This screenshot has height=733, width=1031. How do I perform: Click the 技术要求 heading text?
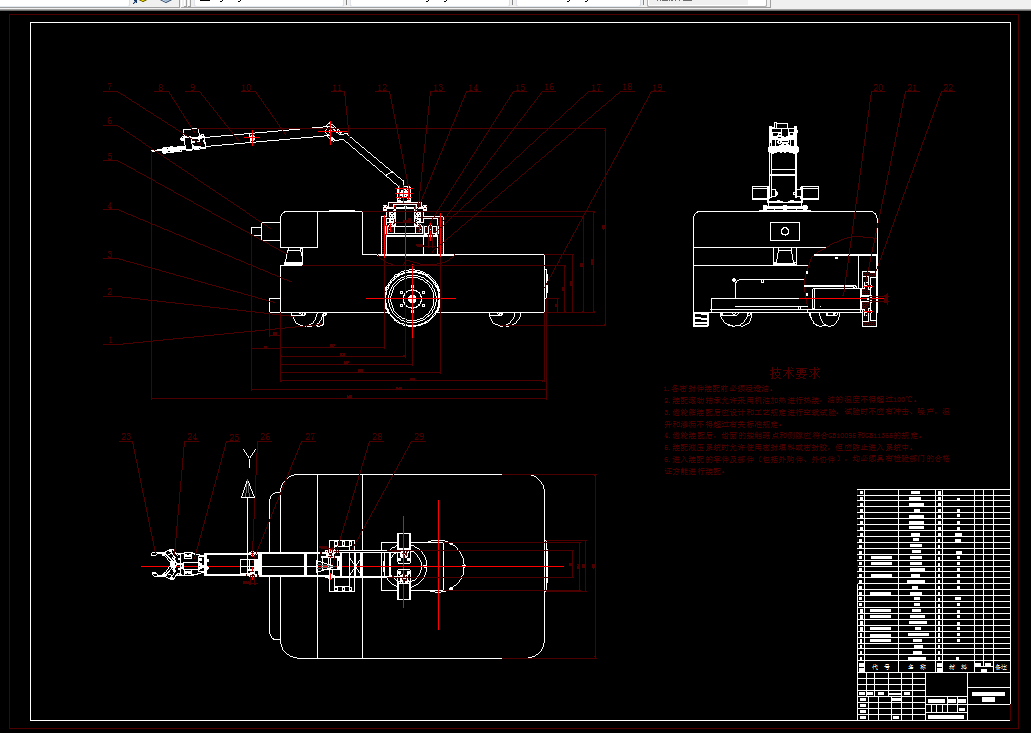click(x=795, y=373)
